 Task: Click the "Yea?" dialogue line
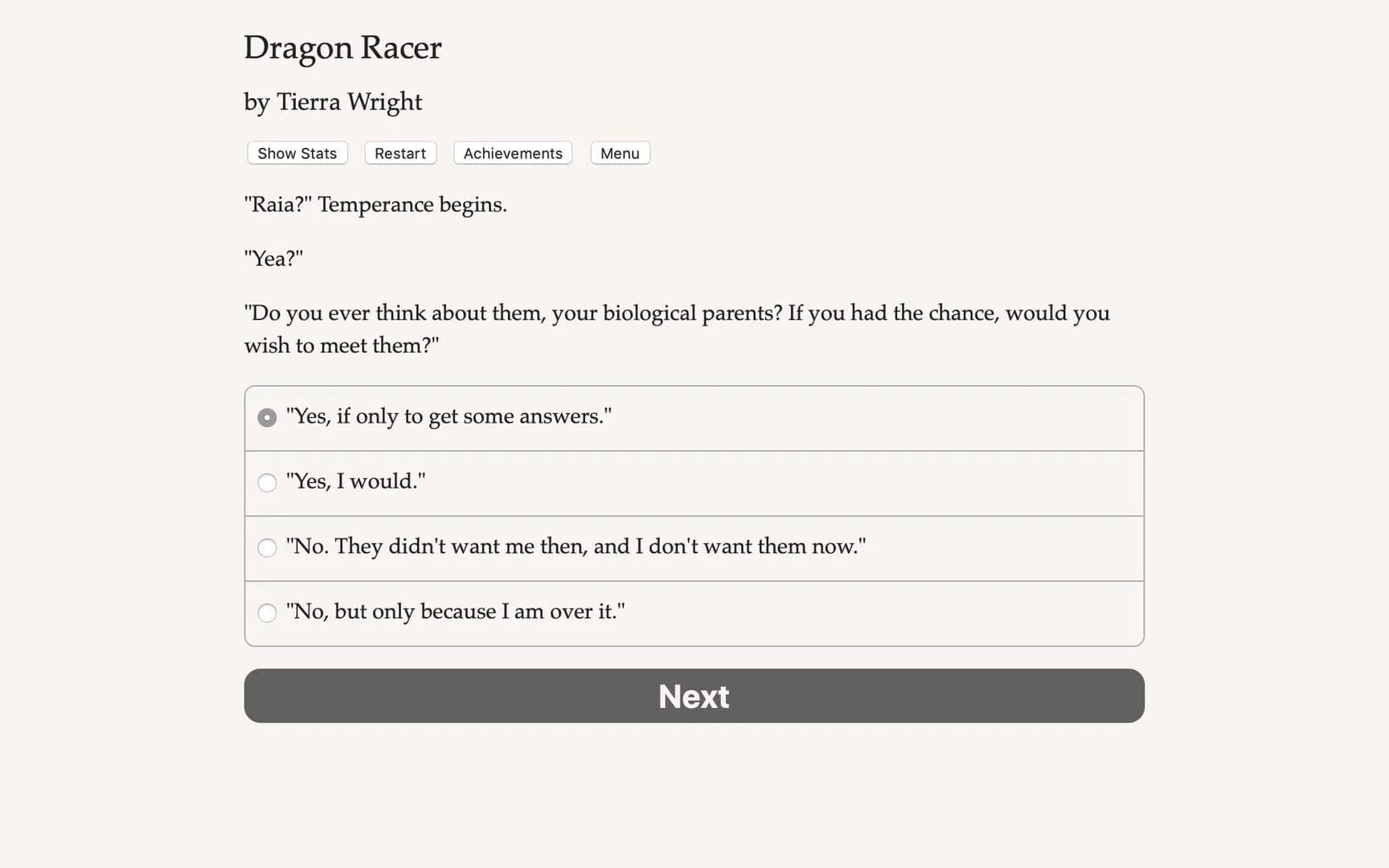(273, 258)
